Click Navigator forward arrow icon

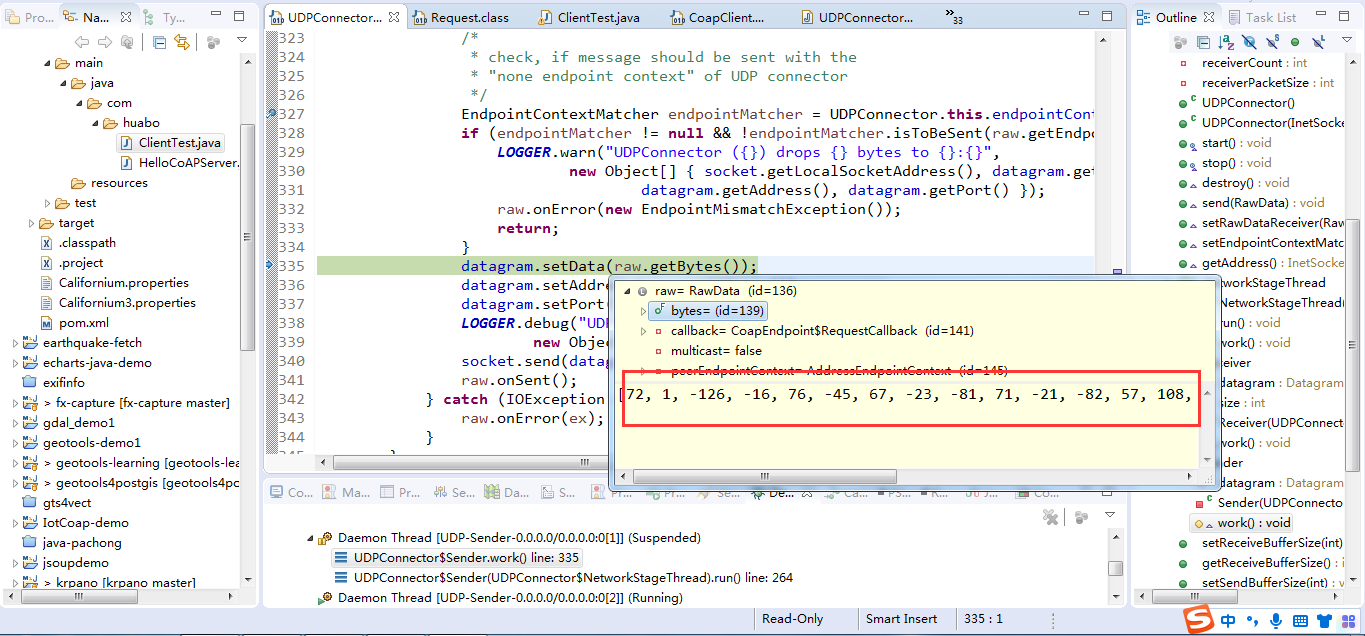tap(104, 42)
